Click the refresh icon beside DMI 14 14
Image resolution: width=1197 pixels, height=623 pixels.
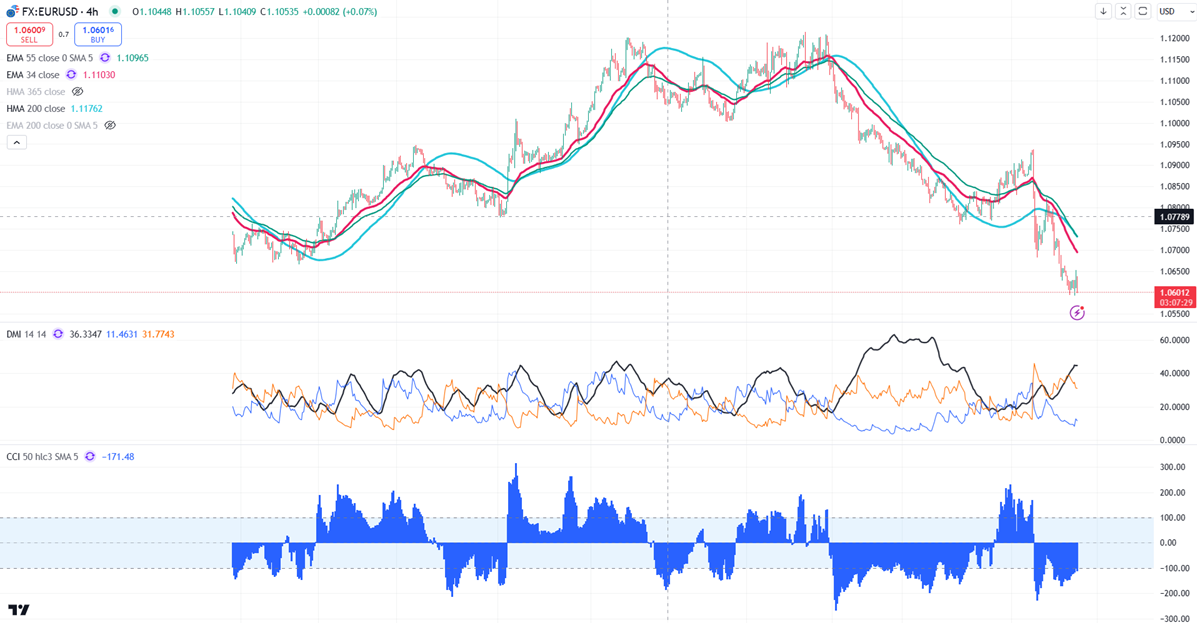click(x=58, y=334)
